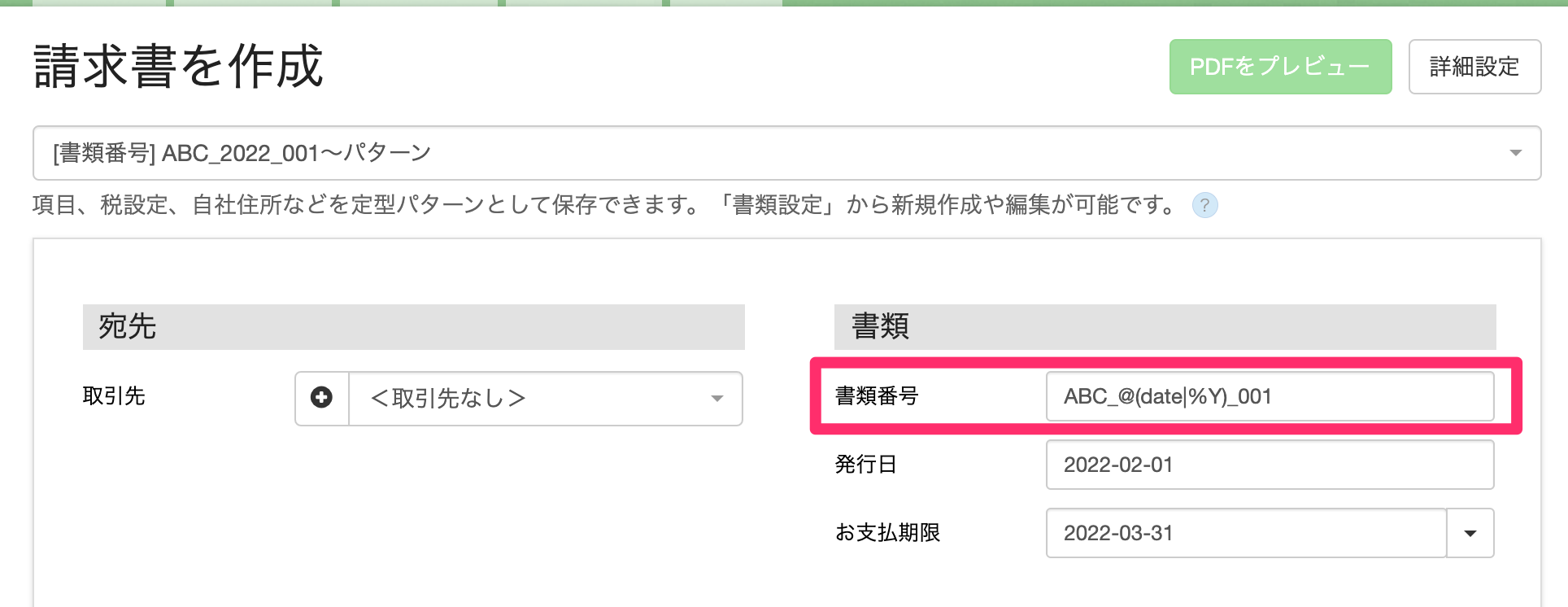Click the お支払期限 field label
Screen dimensions: 1568x607
click(x=887, y=533)
